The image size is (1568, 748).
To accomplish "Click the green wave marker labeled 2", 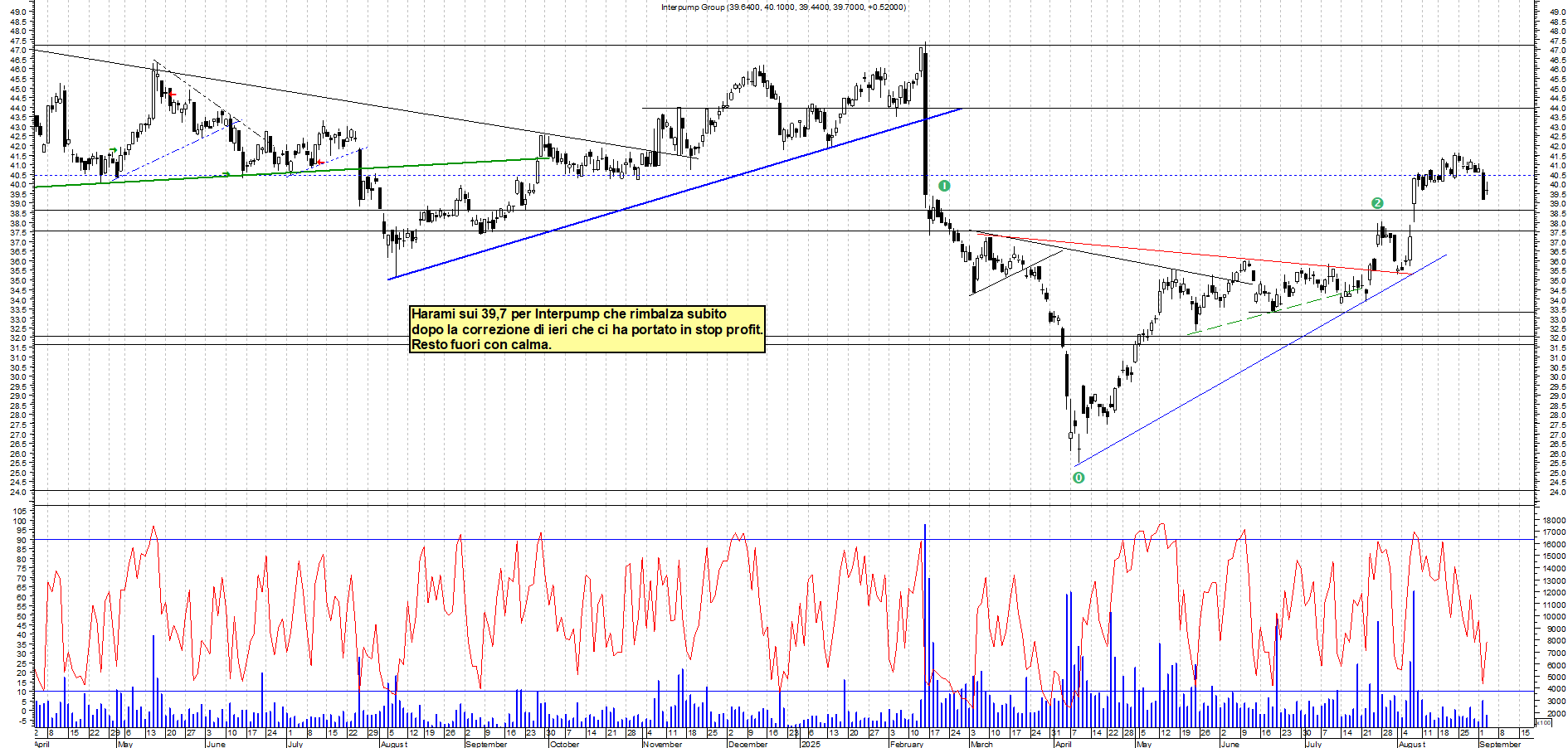I will coord(1377,203).
